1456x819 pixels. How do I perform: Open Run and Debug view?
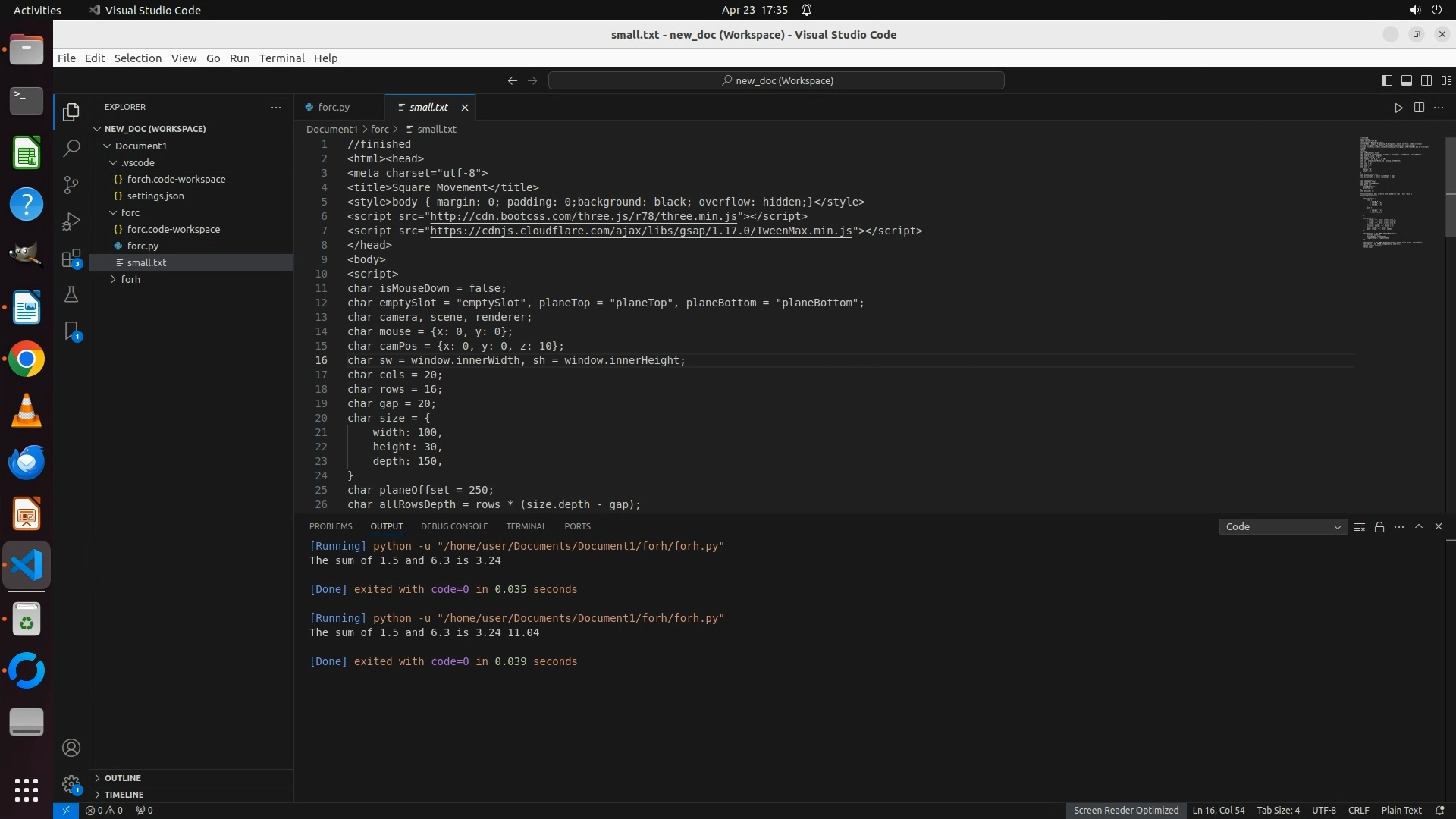point(71,221)
